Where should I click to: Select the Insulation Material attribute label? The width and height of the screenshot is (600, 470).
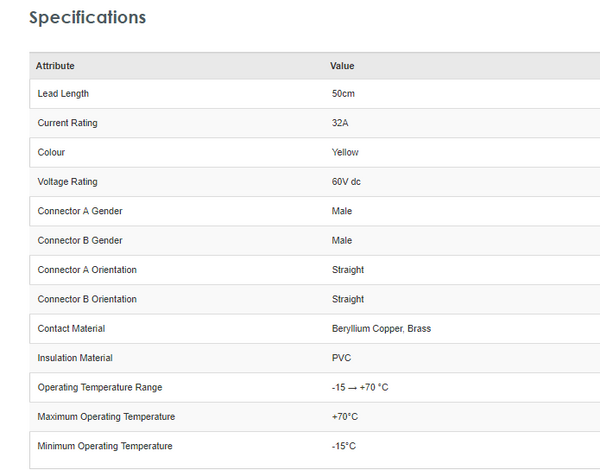(x=77, y=358)
